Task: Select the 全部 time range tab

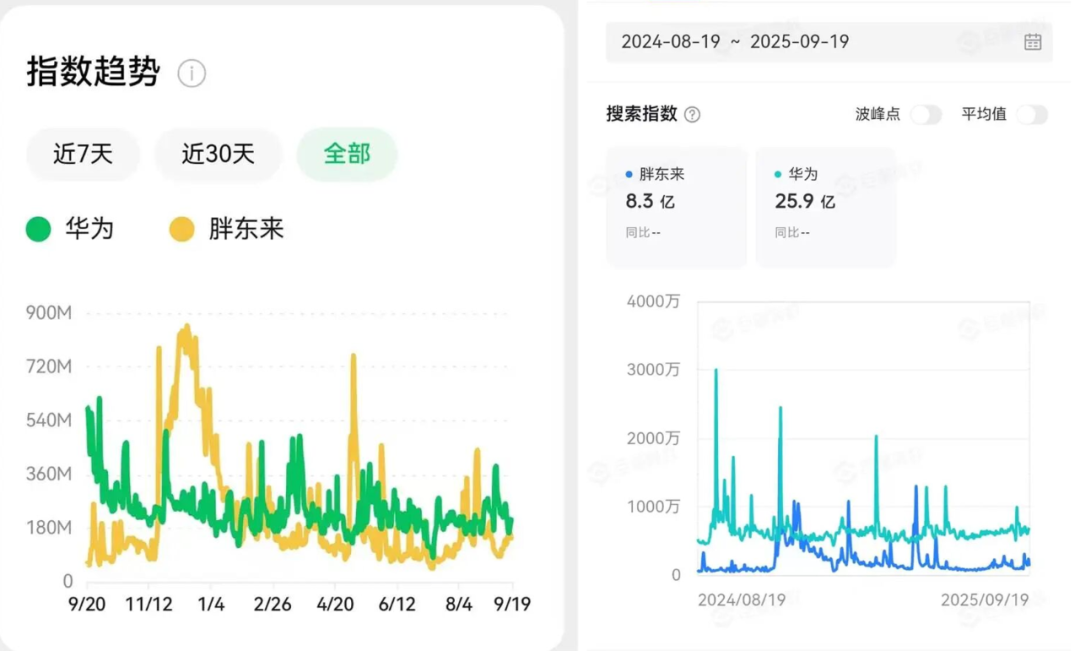Action: pos(347,154)
